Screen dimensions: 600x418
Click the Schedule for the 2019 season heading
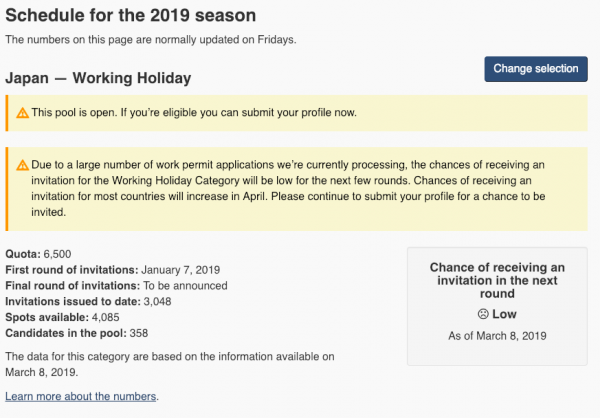pos(130,16)
